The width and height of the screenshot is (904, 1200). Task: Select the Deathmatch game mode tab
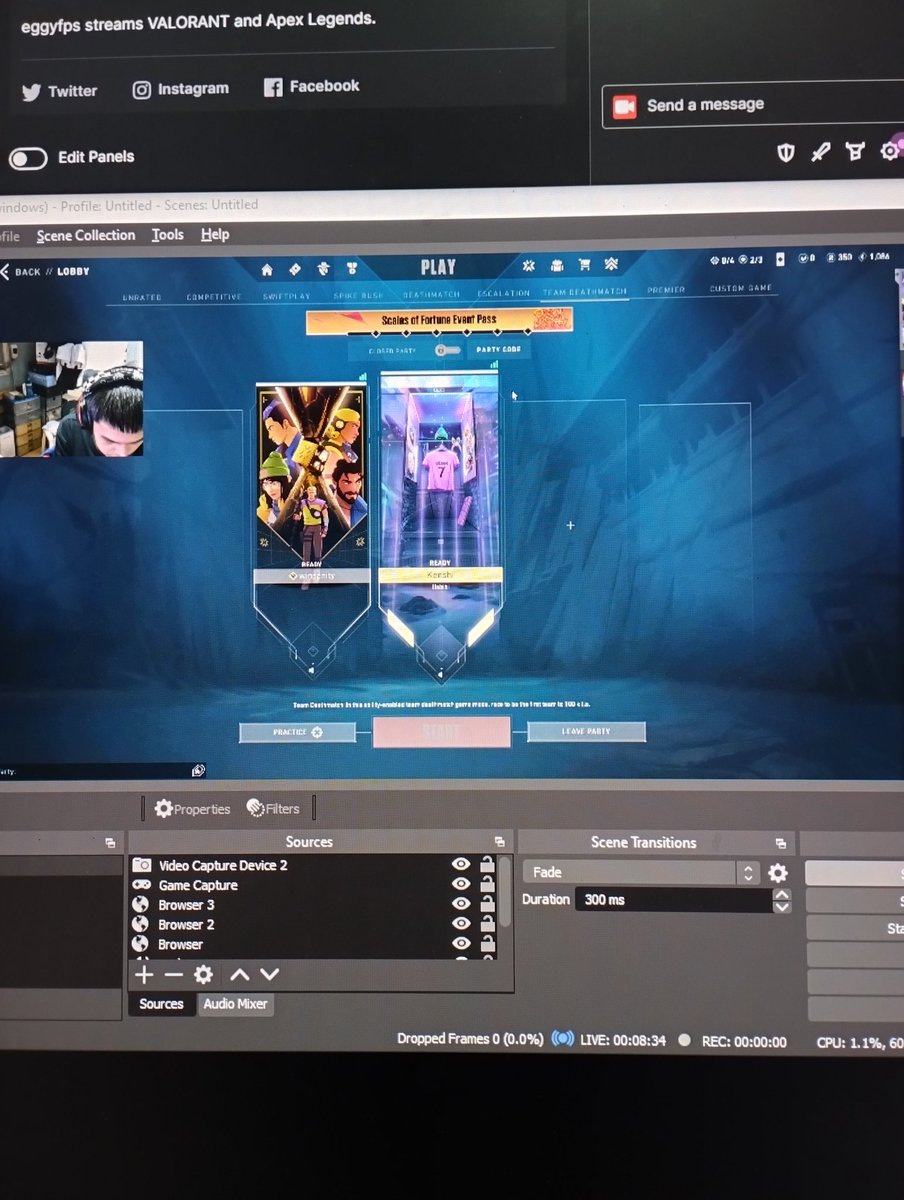429,295
